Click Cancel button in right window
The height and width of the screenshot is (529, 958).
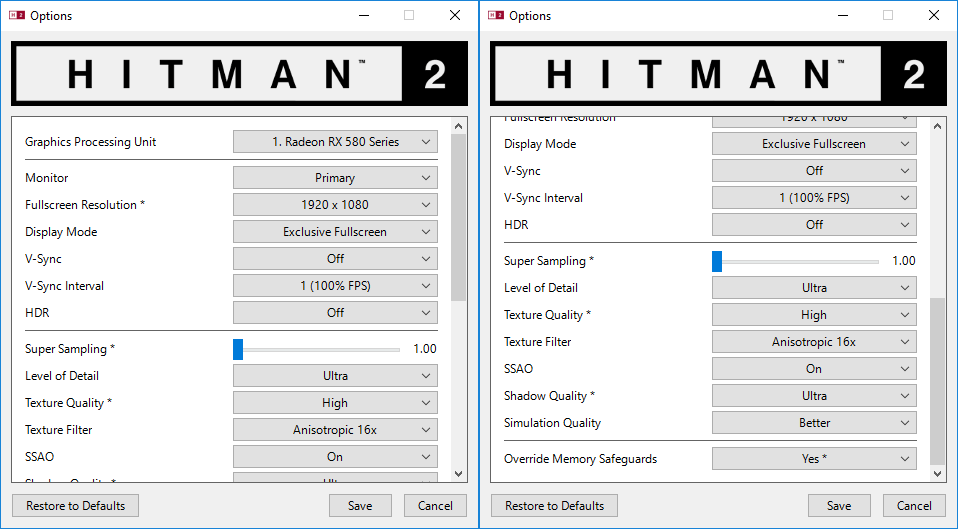pos(914,506)
